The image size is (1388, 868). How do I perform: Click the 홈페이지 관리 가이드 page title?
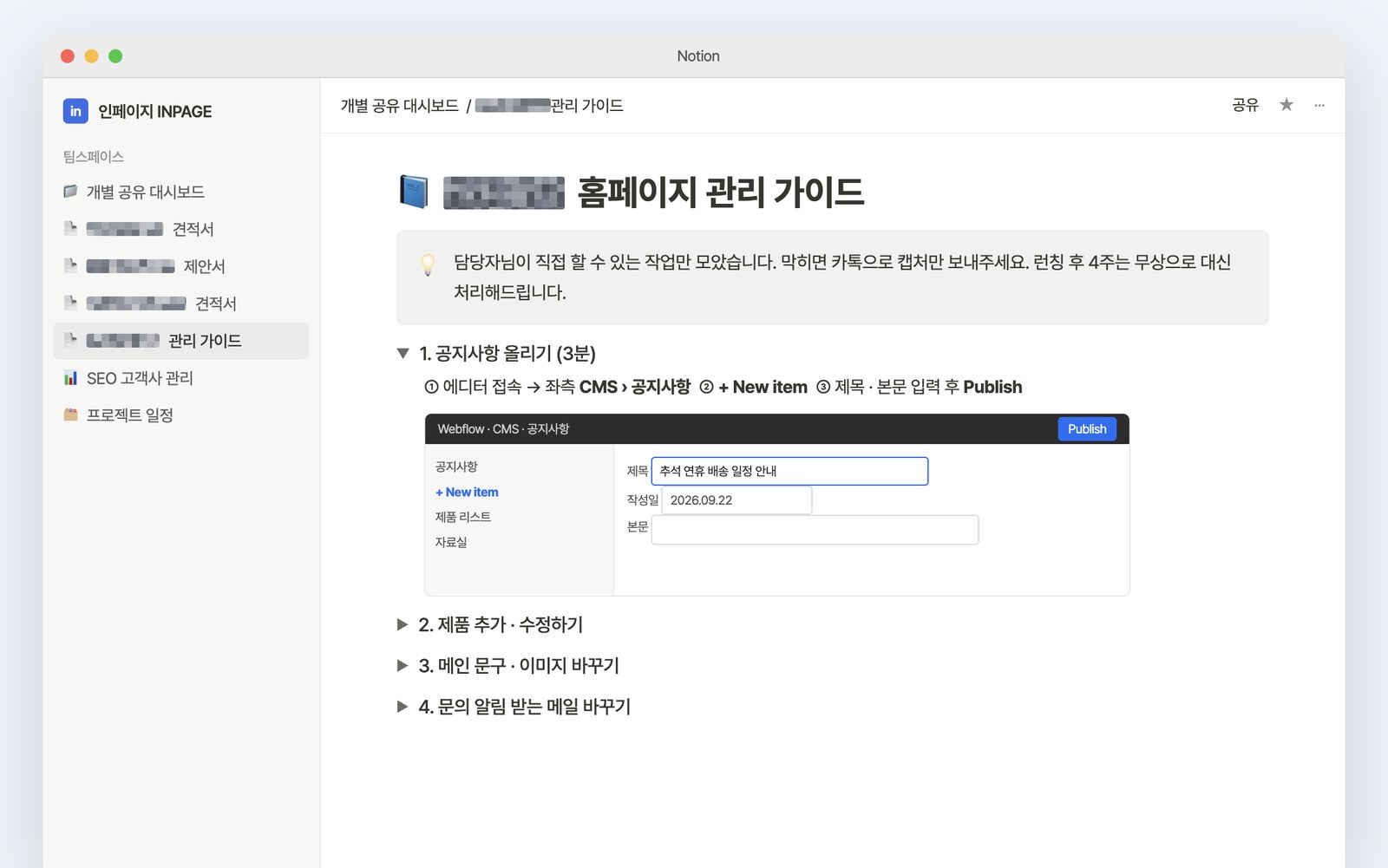[x=721, y=192]
